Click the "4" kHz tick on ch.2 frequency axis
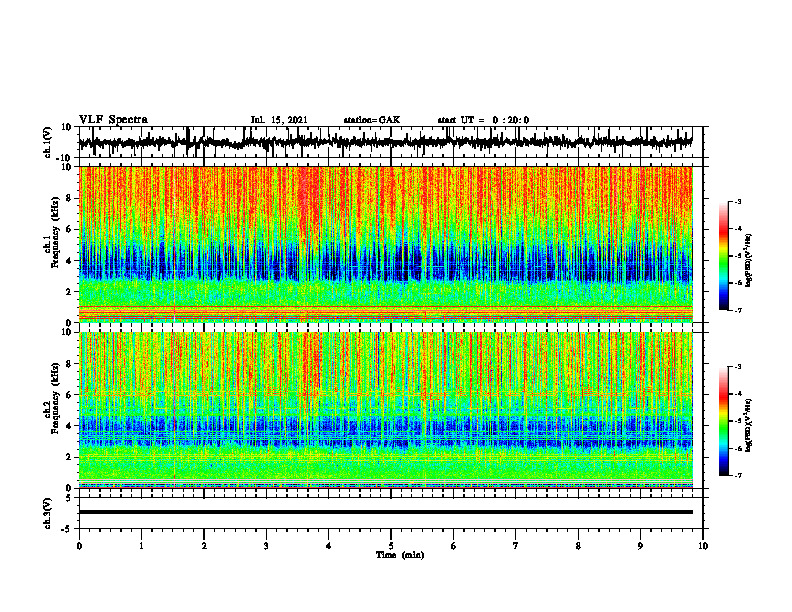Screen dimensions: 792x612 click(69, 426)
